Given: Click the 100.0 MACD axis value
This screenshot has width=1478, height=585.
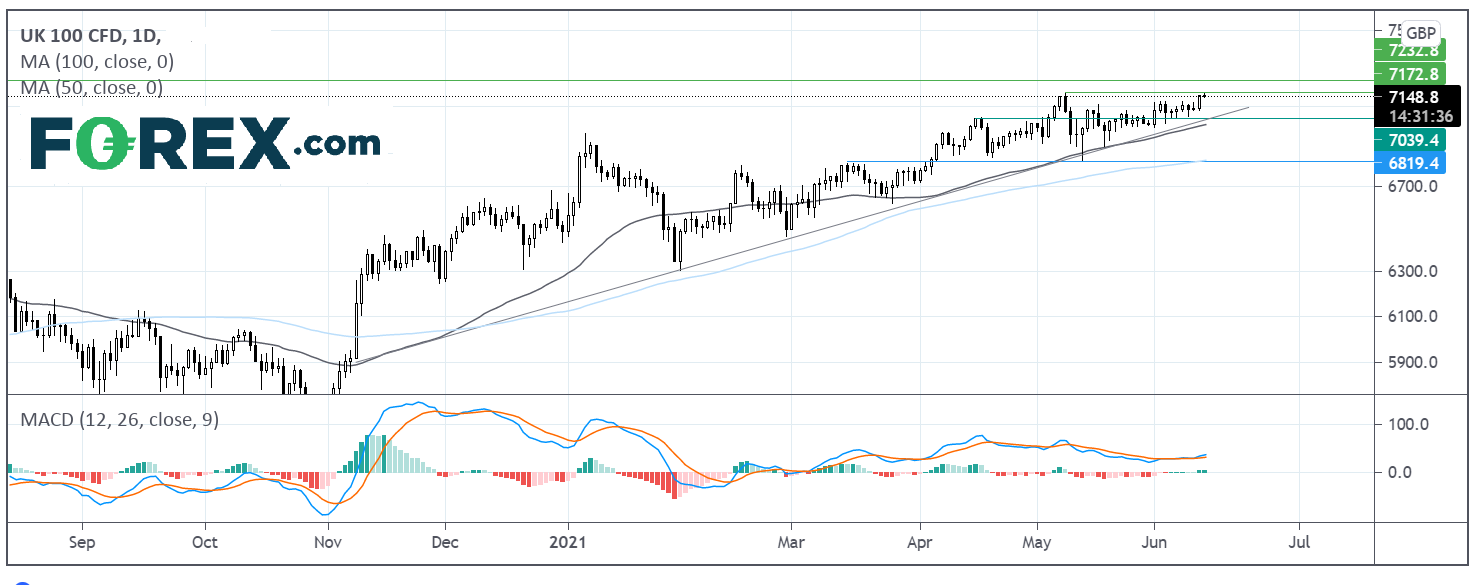Looking at the screenshot, I should pos(1407,424).
